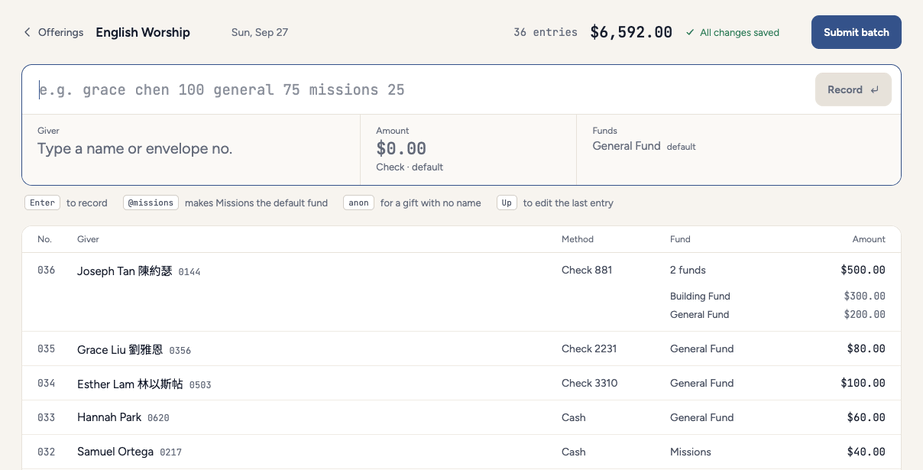This screenshot has width=923, height=470.
Task: Click the back chevron beside Offerings
Action: pyautogui.click(x=27, y=32)
